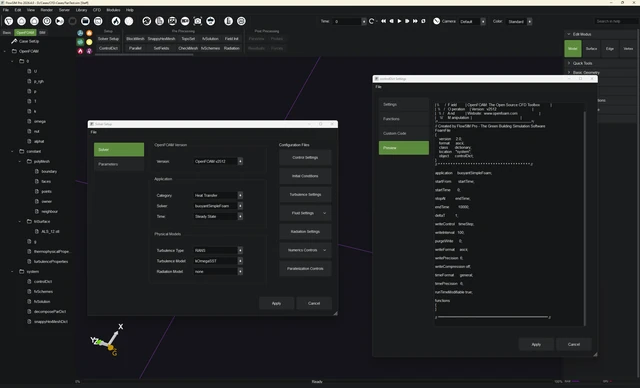Open the Turbulence Model dropdown showing kOmegaSST
This screenshot has width=640, height=388.
tap(240, 261)
